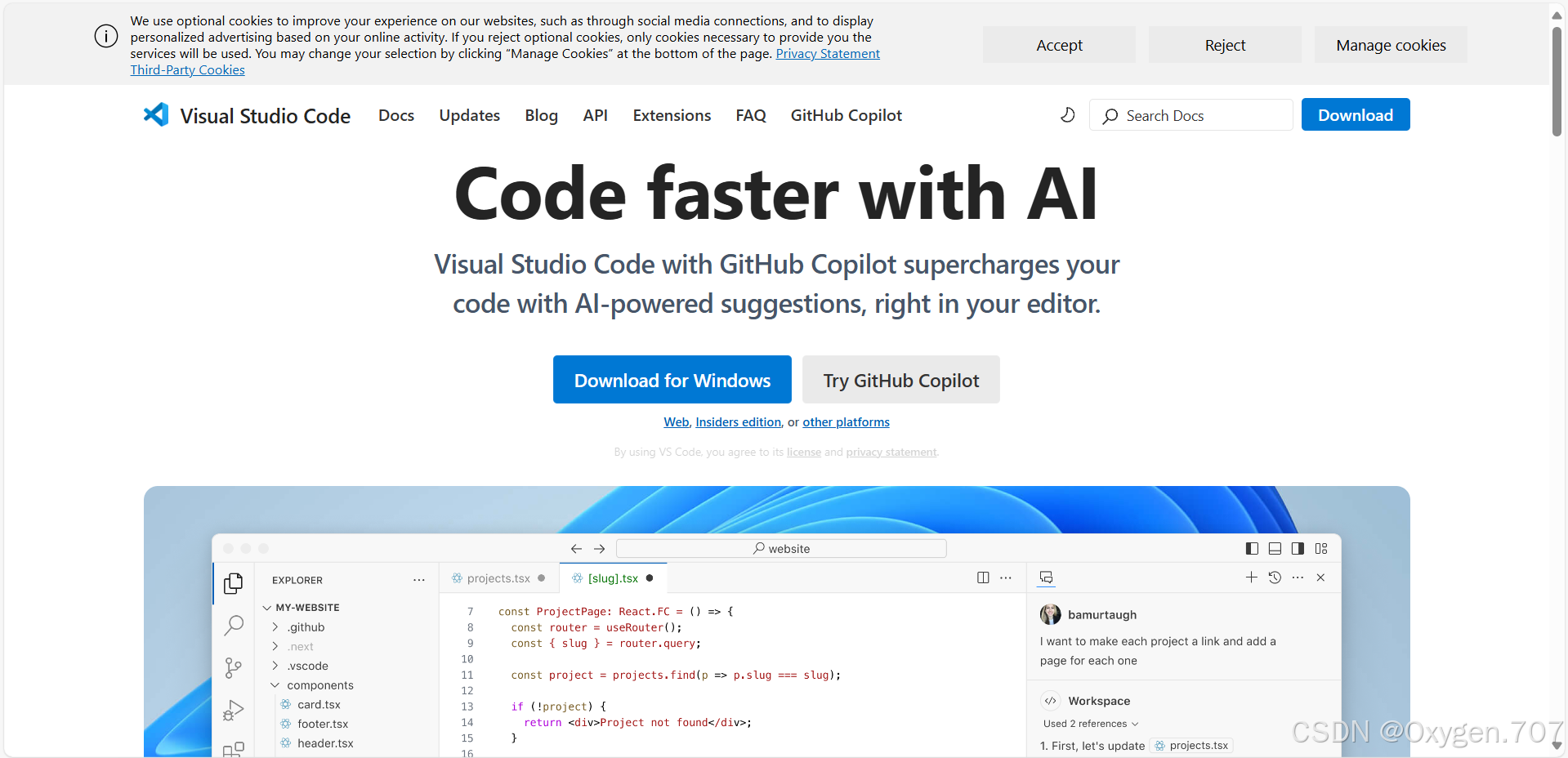1568x758 pixels.
Task: Expand the .vscode folder
Action: [x=275, y=666]
